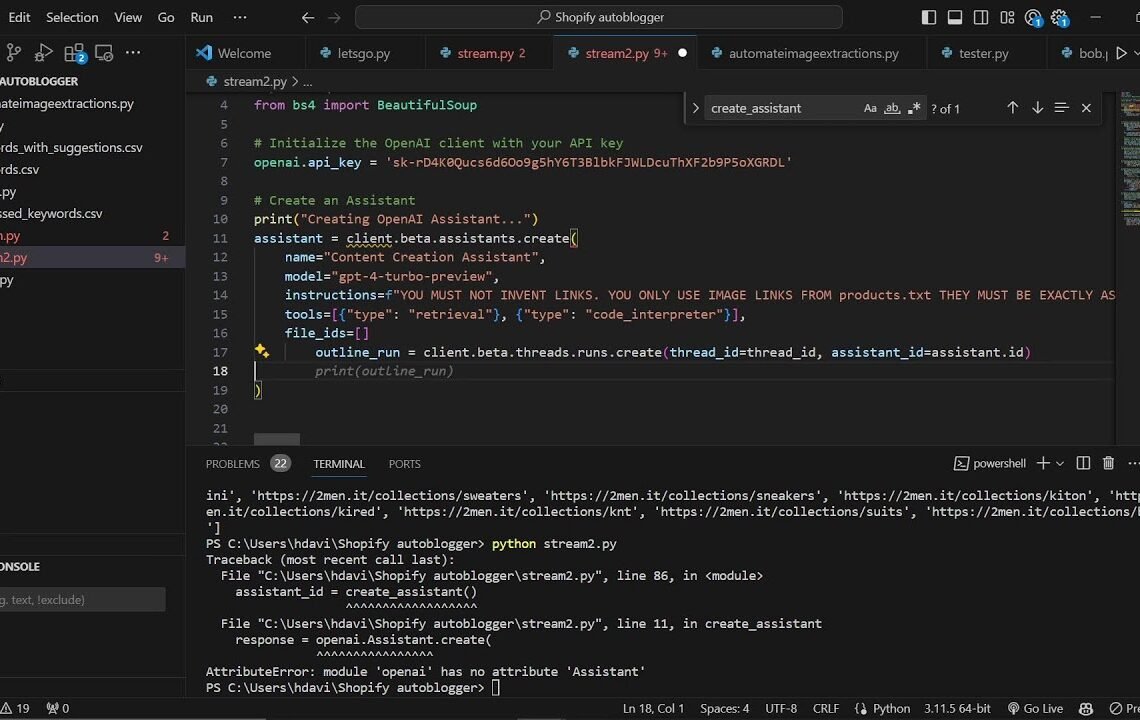The height and width of the screenshot is (720, 1140).
Task: Toggle Match Case in the find widget
Action: [x=870, y=108]
